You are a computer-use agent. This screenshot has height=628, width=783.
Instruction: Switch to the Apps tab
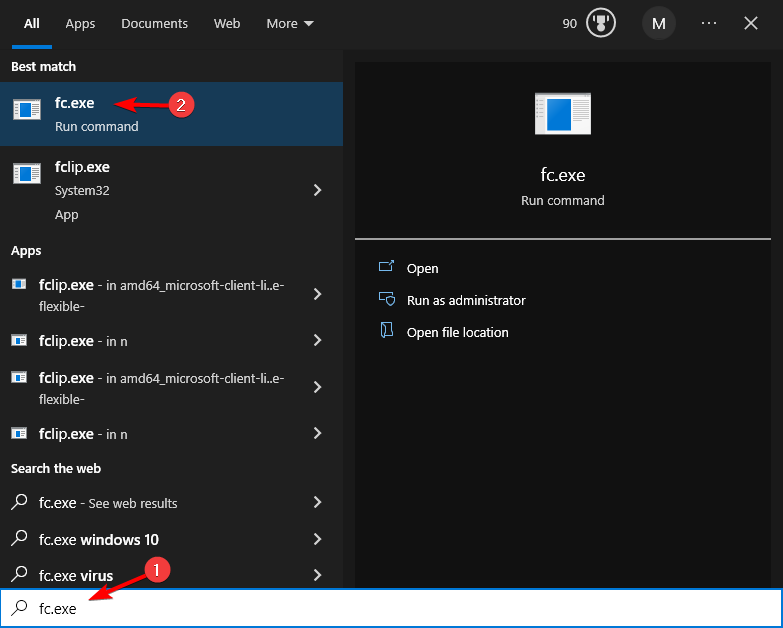(x=80, y=23)
